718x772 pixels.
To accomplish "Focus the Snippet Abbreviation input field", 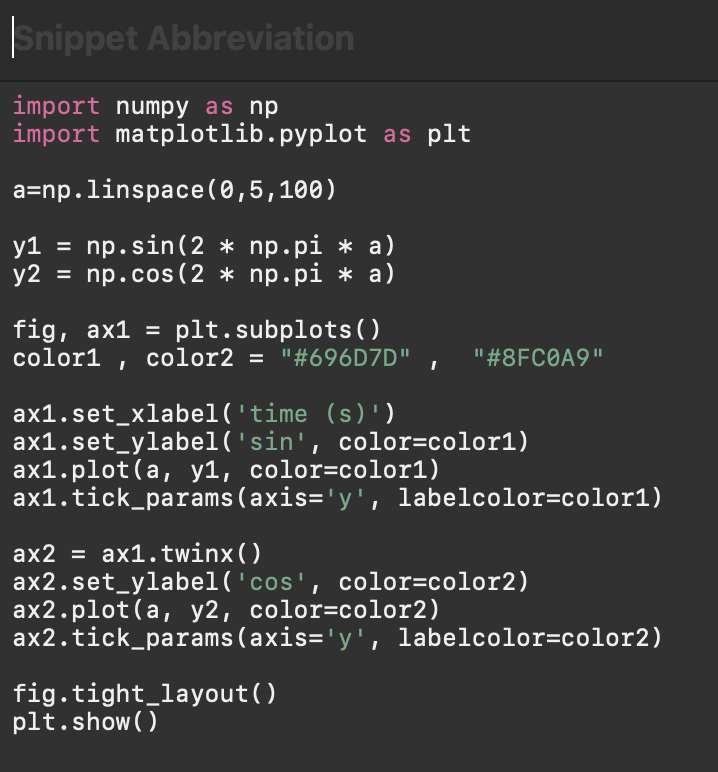I will 359,38.
